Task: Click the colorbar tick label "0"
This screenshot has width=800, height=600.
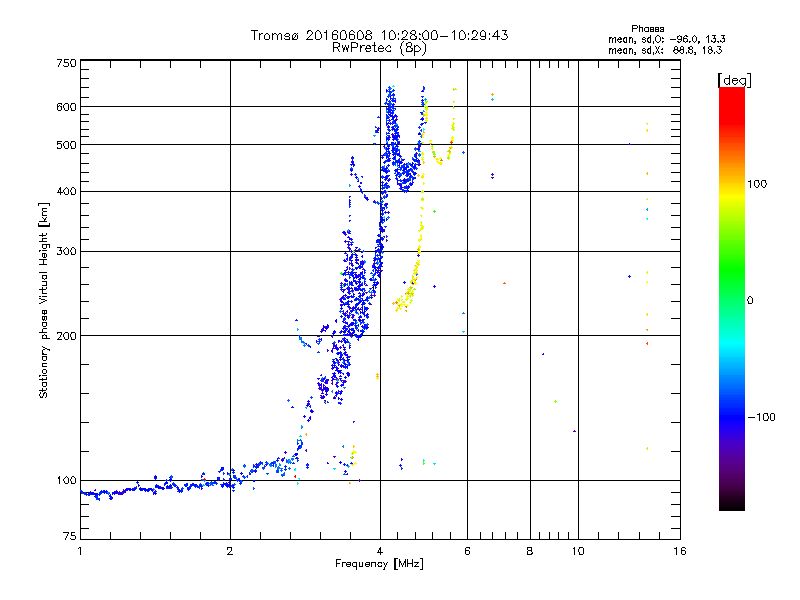Action: [x=750, y=301]
